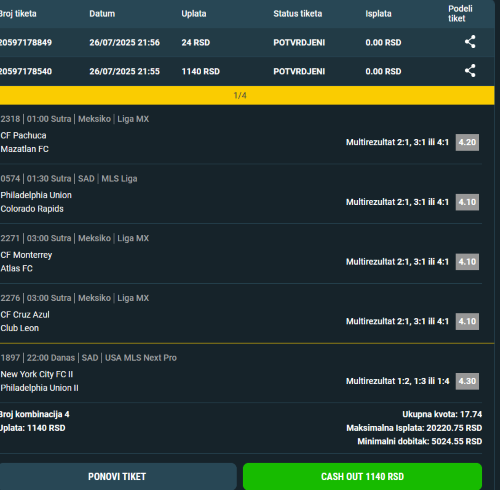500x490 pixels.
Task: Click the 4.20 odds box for Pachuca
Action: pos(467,142)
